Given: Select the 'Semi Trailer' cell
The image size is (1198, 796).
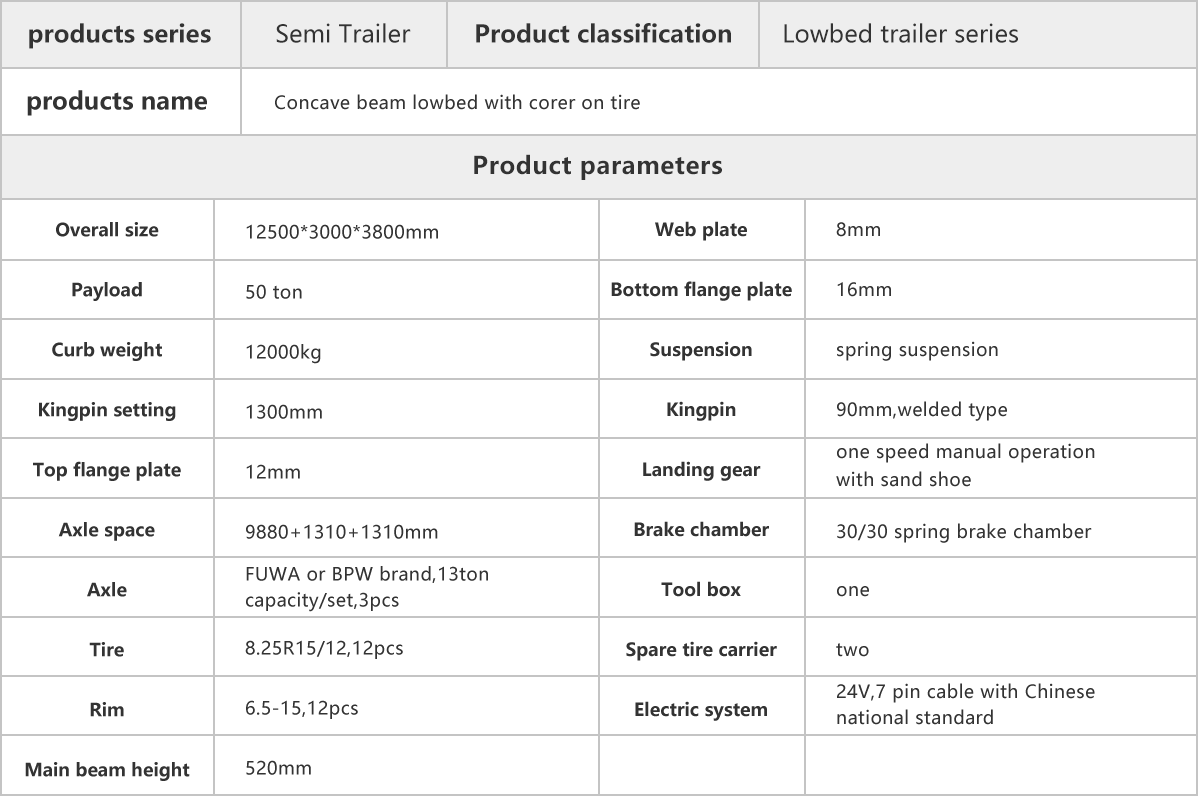Looking at the screenshot, I should coord(342,34).
